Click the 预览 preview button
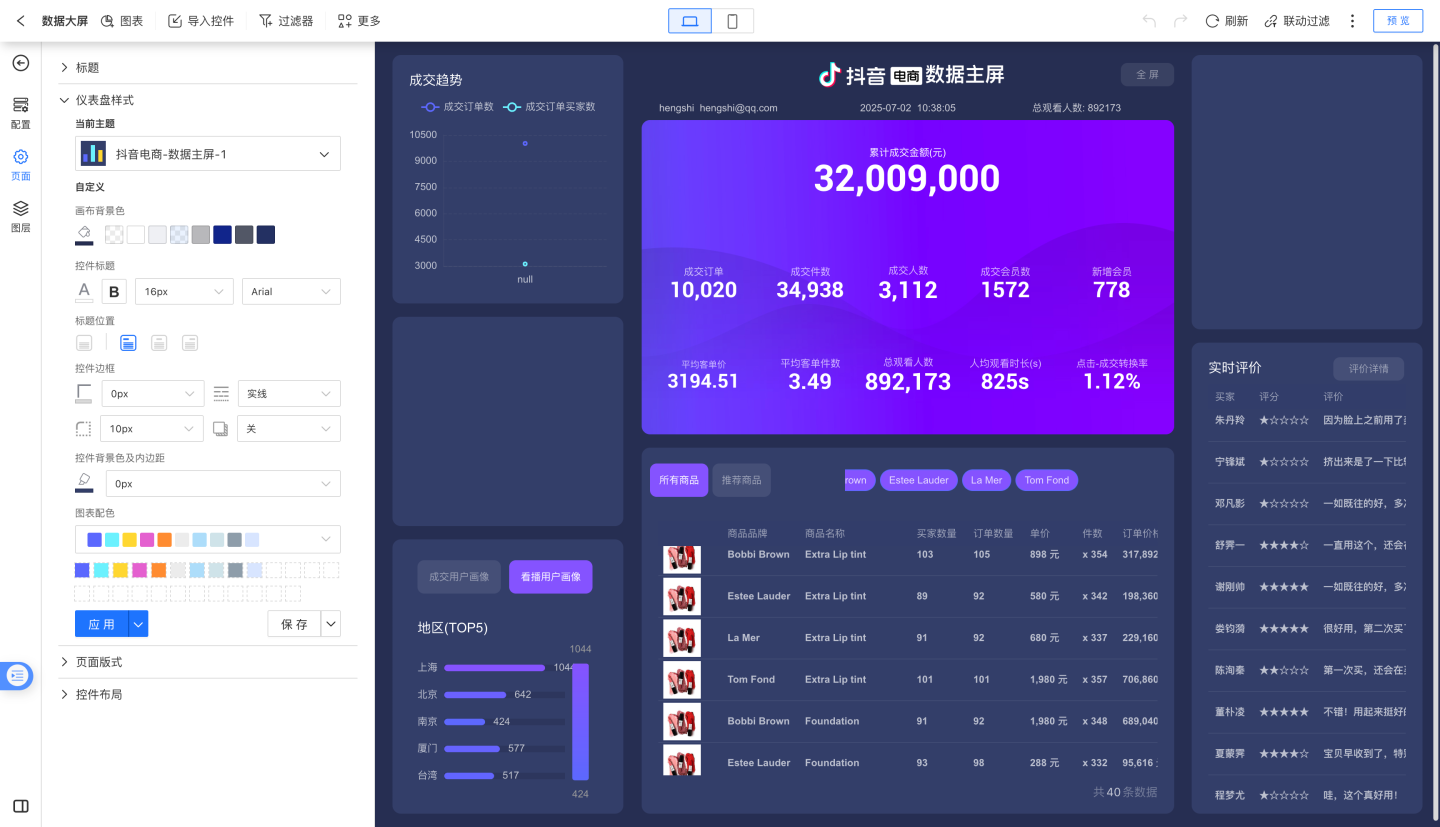 click(x=1397, y=21)
